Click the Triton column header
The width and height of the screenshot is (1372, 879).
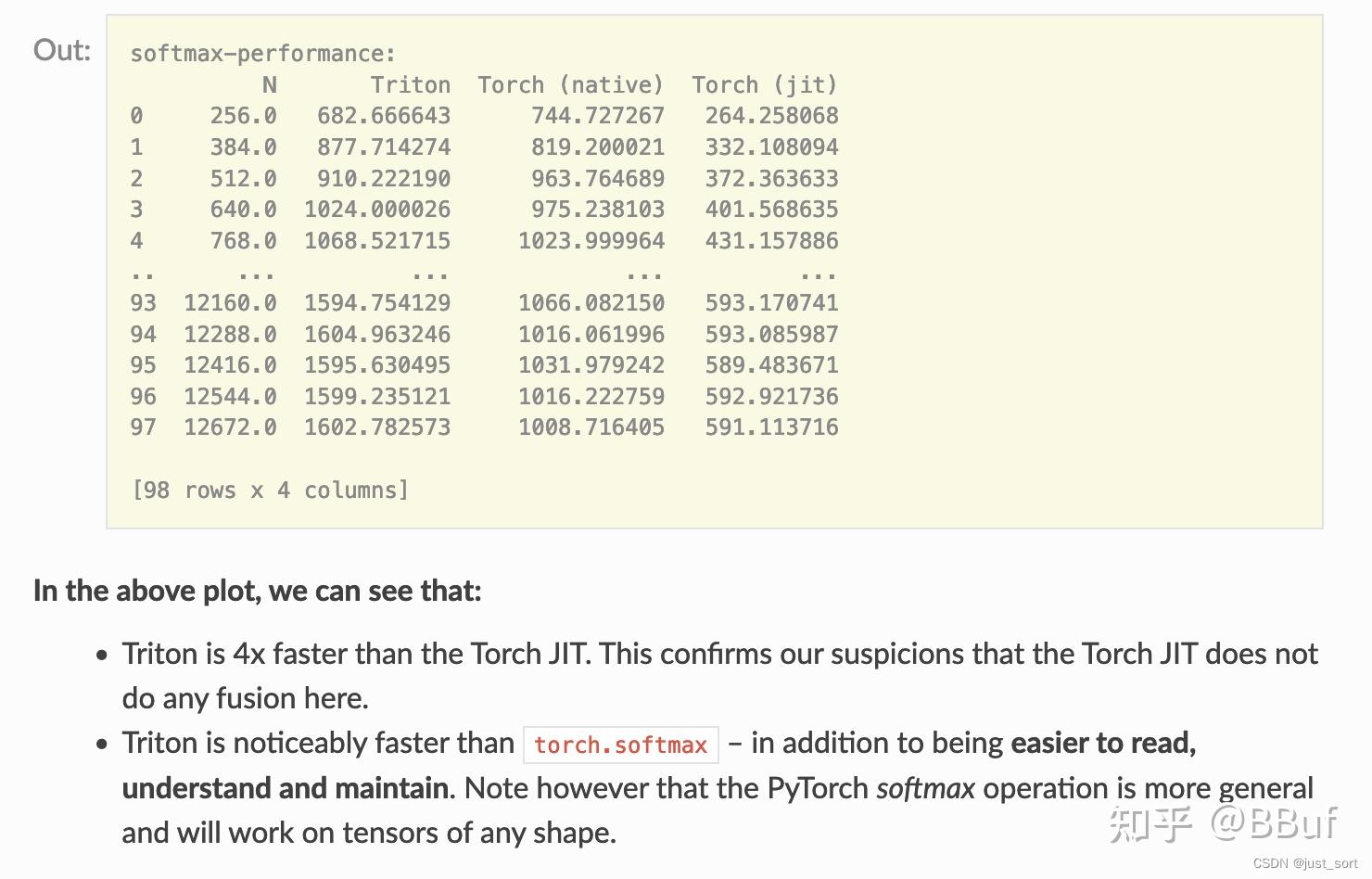(410, 85)
